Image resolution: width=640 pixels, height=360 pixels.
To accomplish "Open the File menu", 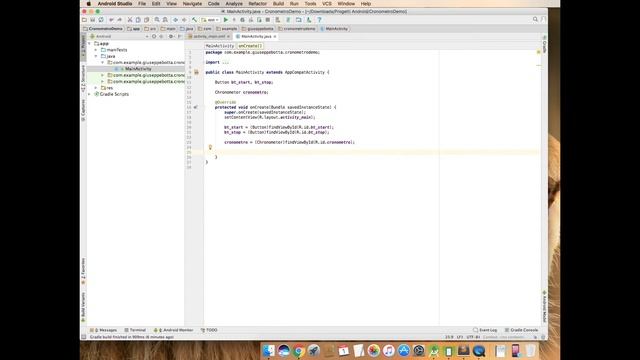I will pos(142,4).
